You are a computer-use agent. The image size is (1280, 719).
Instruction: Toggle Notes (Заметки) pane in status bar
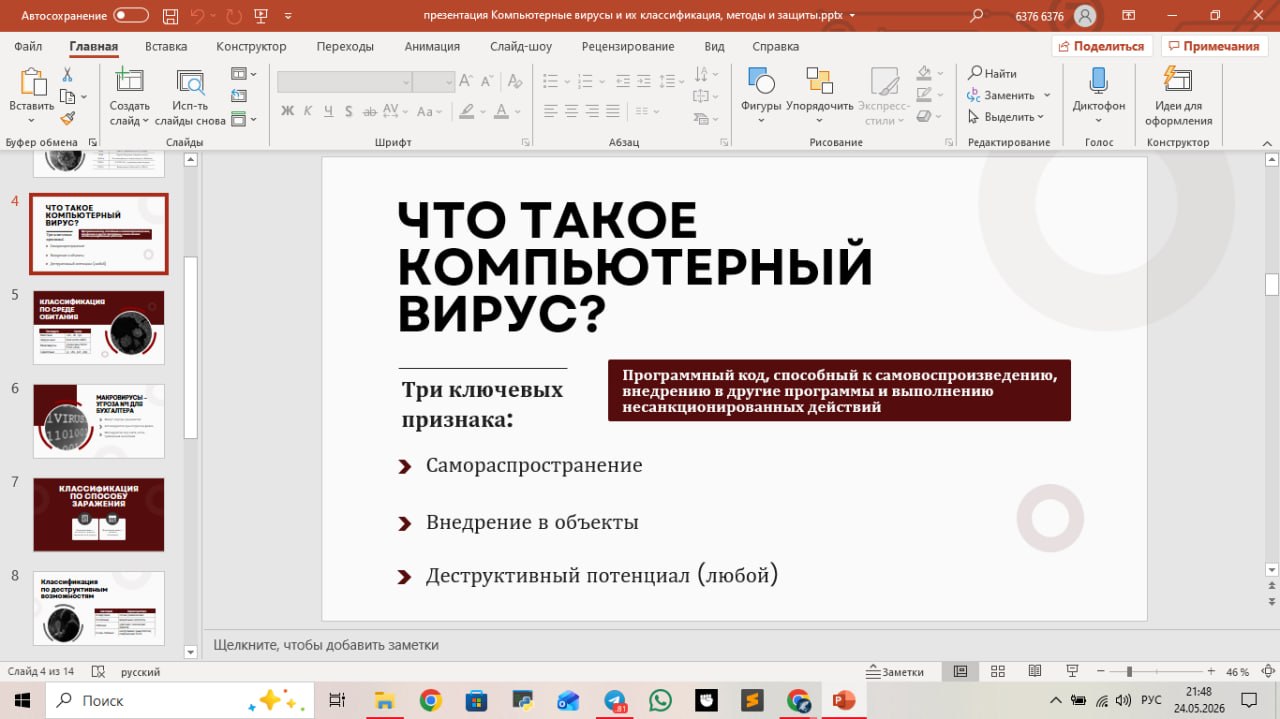(x=896, y=672)
